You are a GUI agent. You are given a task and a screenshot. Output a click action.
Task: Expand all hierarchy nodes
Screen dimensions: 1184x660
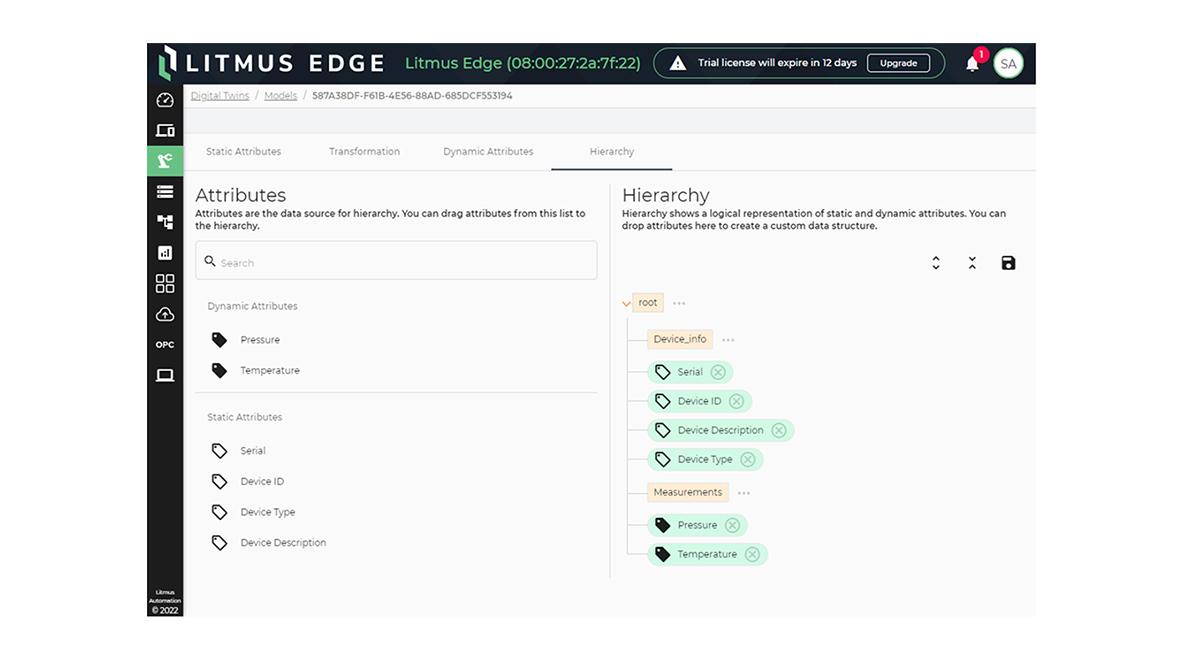pyautogui.click(x=936, y=263)
